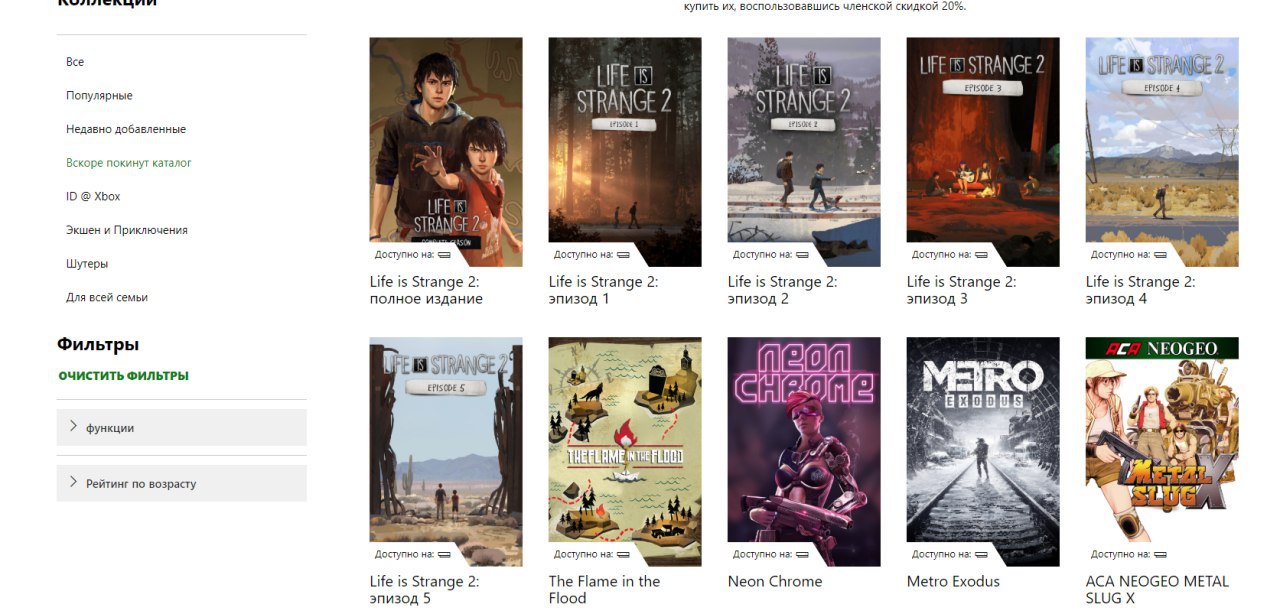The height and width of the screenshot is (614, 1280).
Task: Open the ID @ Xbox collection
Action: coord(93,197)
